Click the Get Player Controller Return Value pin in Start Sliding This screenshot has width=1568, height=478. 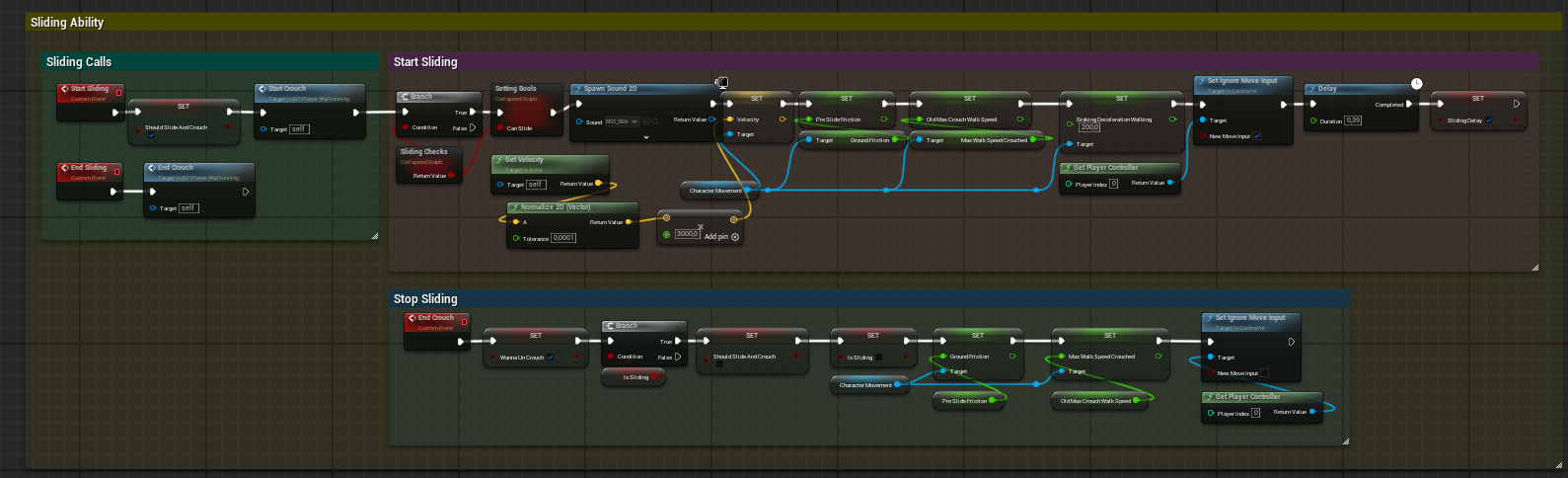(x=1170, y=183)
